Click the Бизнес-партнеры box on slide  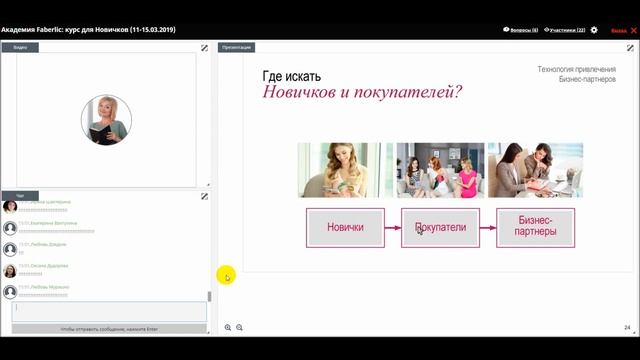(536, 228)
